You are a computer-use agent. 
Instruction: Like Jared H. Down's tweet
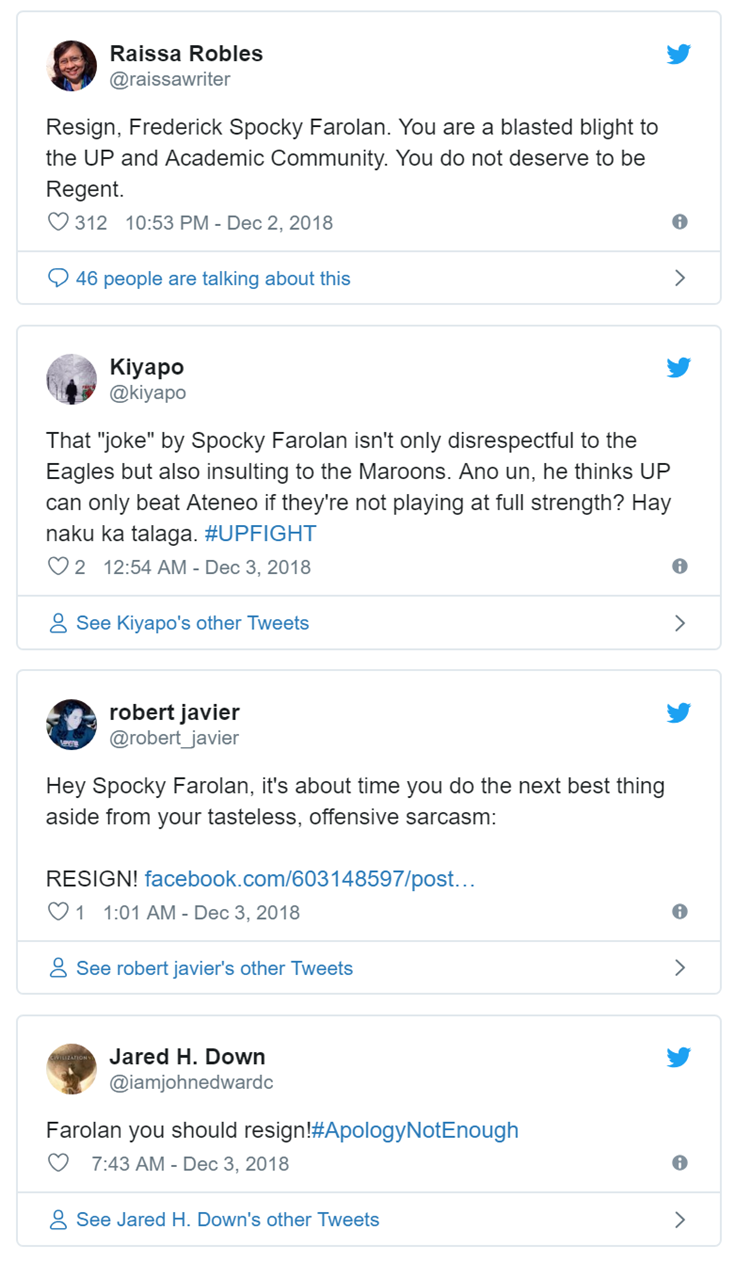58,1163
